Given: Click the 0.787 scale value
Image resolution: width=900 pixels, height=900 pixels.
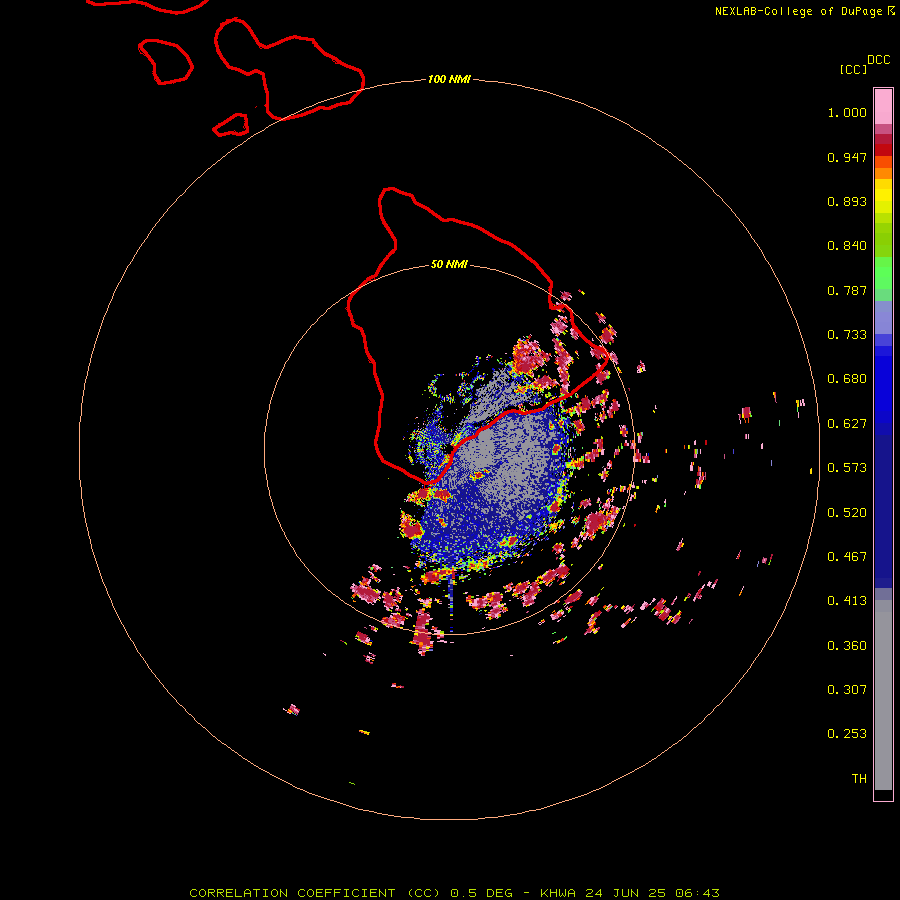Looking at the screenshot, I should (x=847, y=290).
